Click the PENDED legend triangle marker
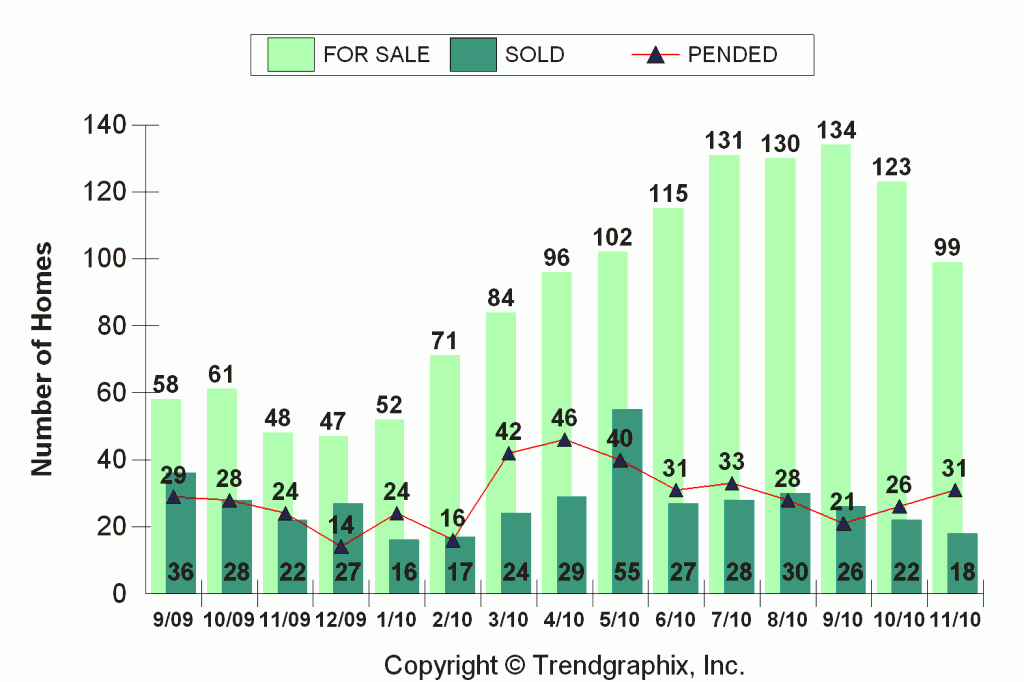This screenshot has height=682, width=1024. 657,55
